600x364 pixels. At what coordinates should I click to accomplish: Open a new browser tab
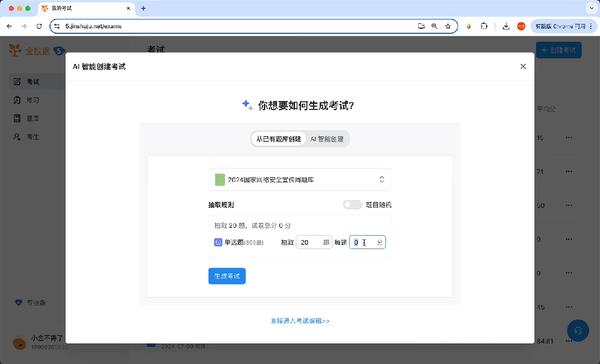(143, 8)
